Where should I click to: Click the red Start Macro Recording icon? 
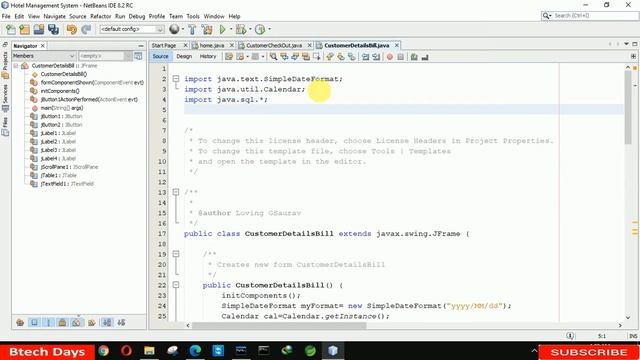[390, 57]
